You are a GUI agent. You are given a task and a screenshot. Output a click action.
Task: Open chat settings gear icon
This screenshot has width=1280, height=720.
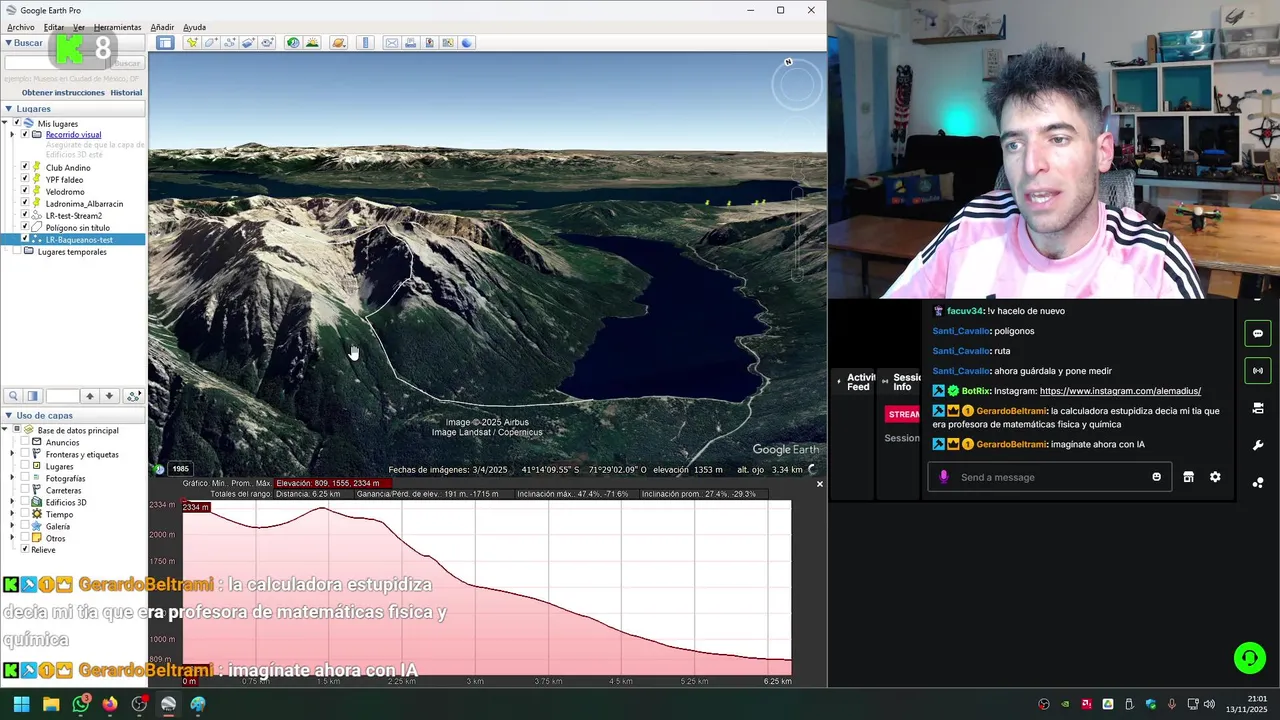[1215, 477]
